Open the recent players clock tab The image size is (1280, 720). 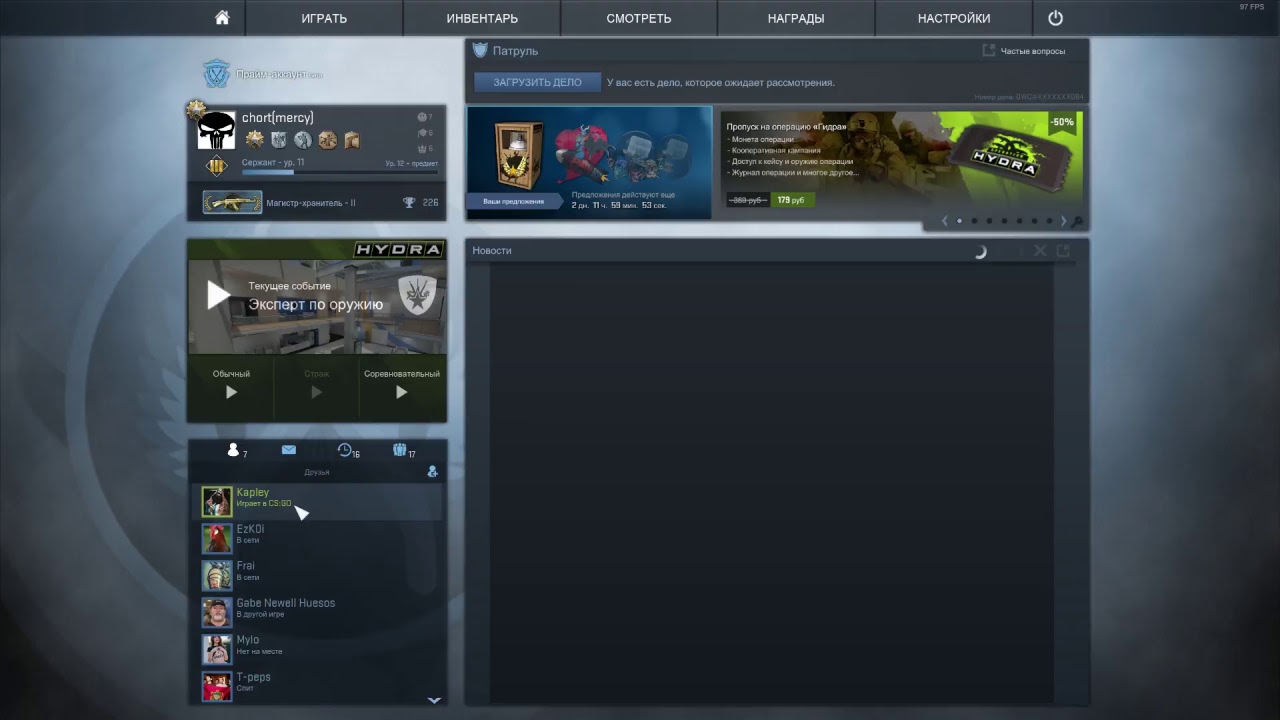345,450
